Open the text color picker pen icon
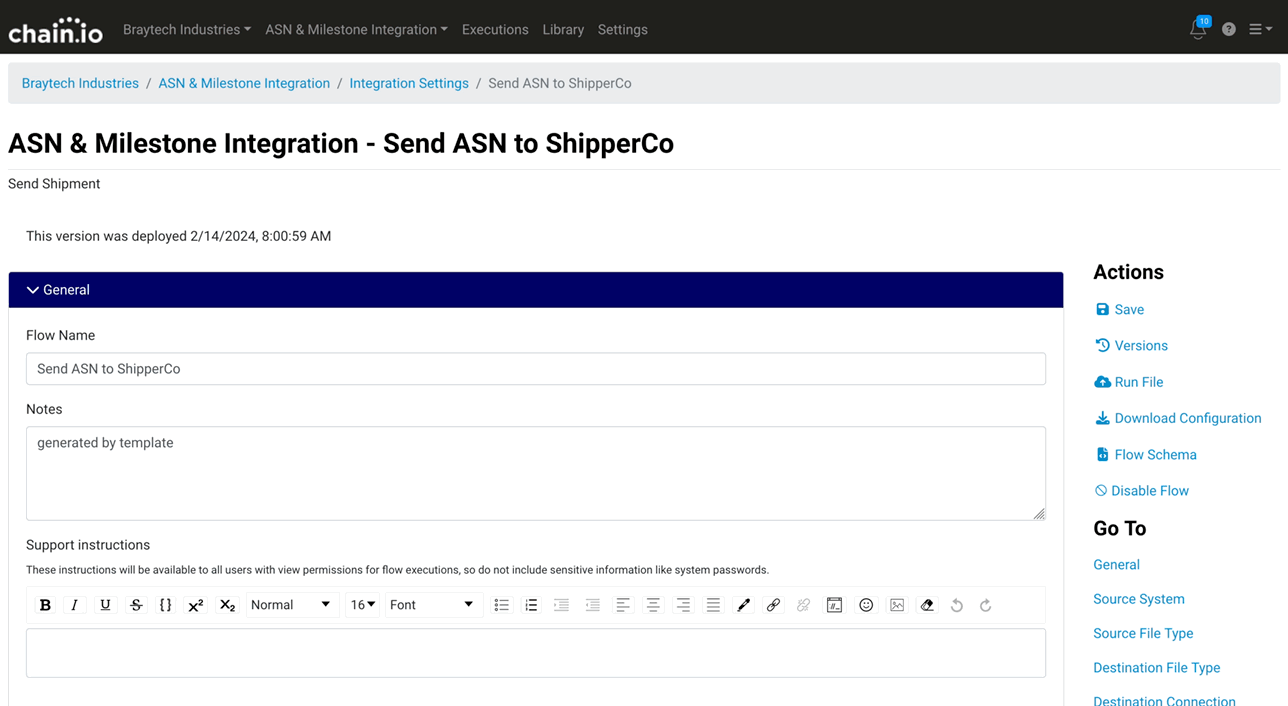The width and height of the screenshot is (1288, 706). pyautogui.click(x=743, y=605)
